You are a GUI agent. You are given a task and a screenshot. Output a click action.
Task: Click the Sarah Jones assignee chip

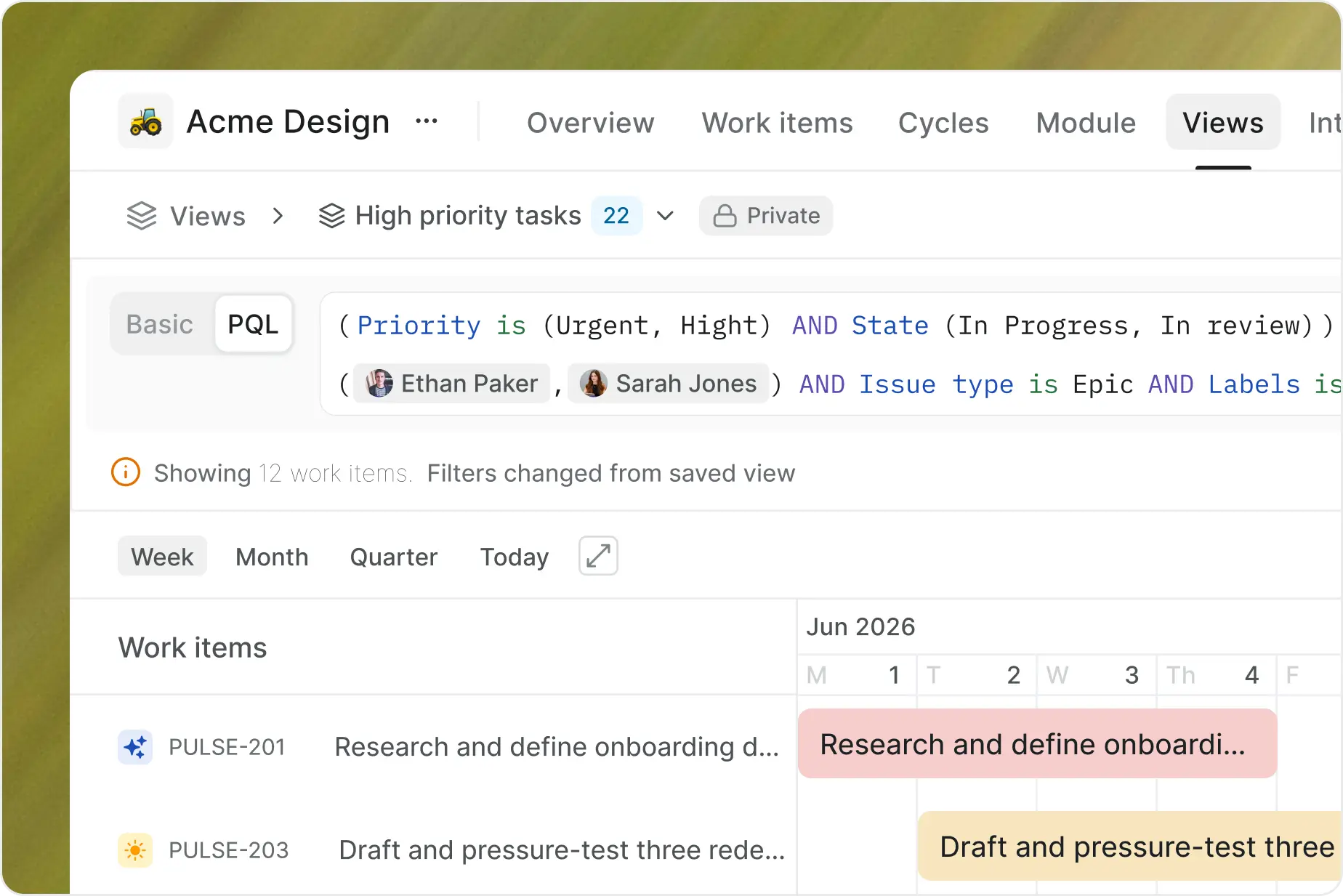[x=668, y=383]
